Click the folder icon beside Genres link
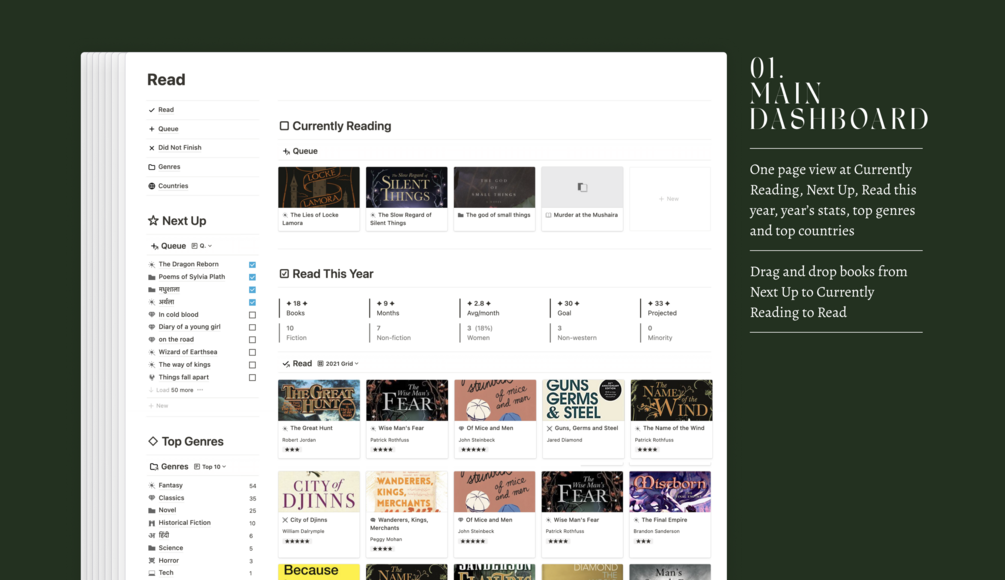 152,167
